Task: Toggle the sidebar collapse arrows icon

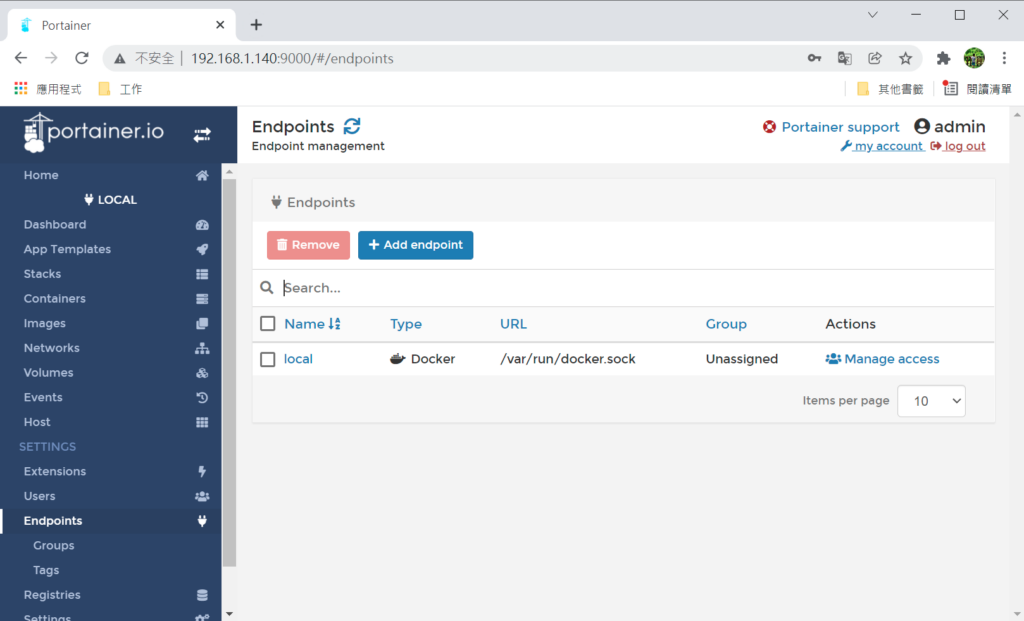Action: pyautogui.click(x=202, y=134)
